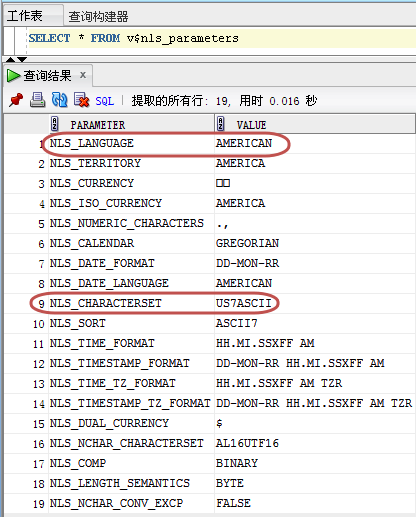This screenshot has width=416, height=517.
Task: Click the SQL link in results toolbar
Action: pos(105,101)
